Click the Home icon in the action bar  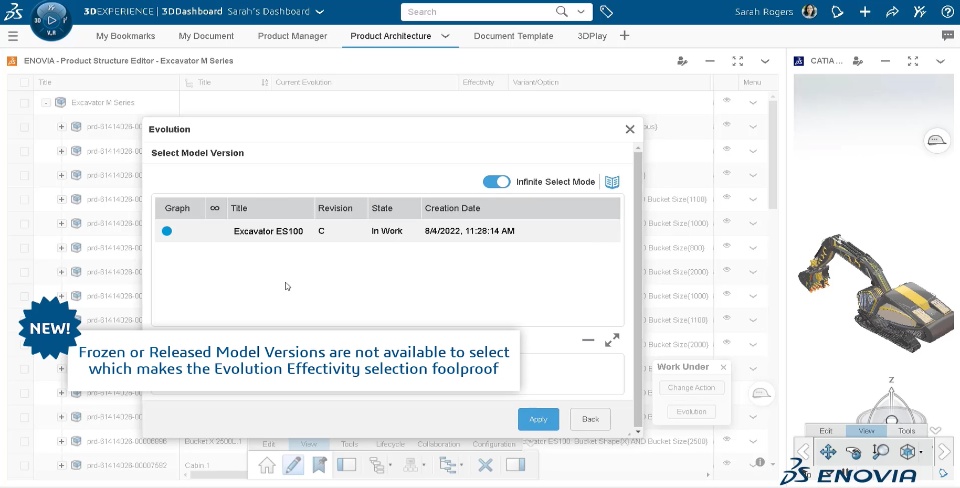point(267,465)
